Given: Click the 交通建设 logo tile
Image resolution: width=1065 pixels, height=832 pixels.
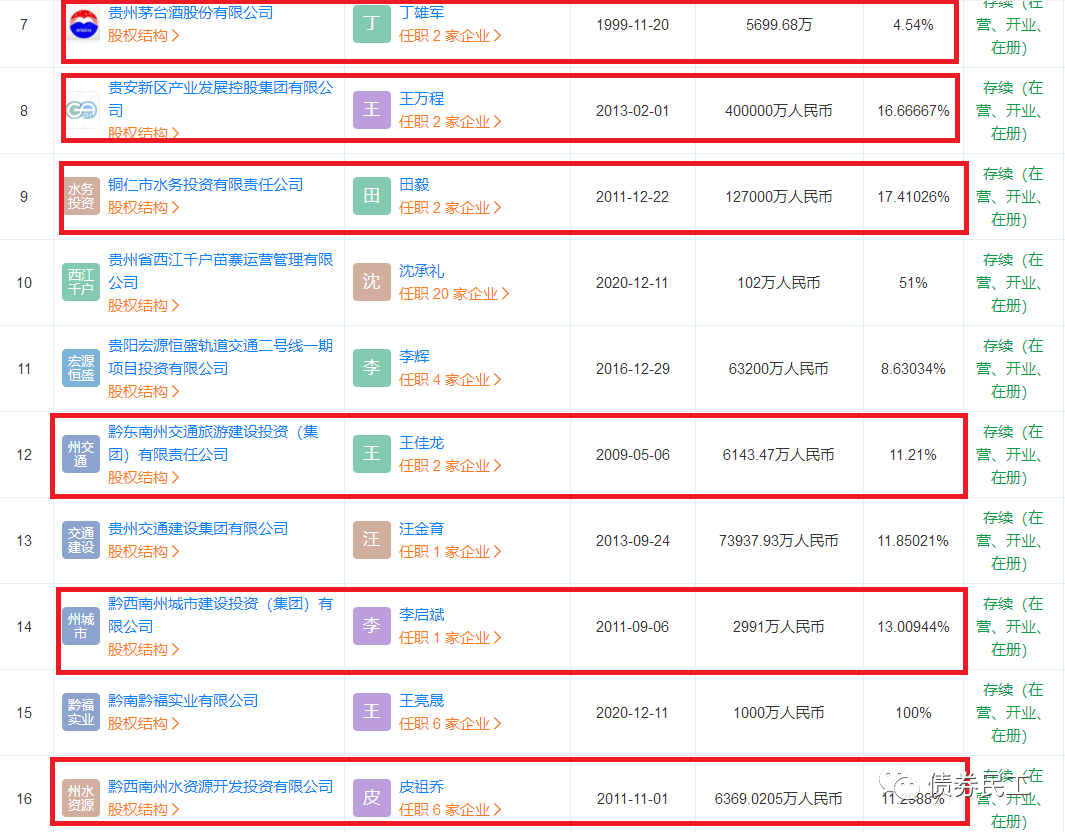Looking at the screenshot, I should pyautogui.click(x=81, y=540).
